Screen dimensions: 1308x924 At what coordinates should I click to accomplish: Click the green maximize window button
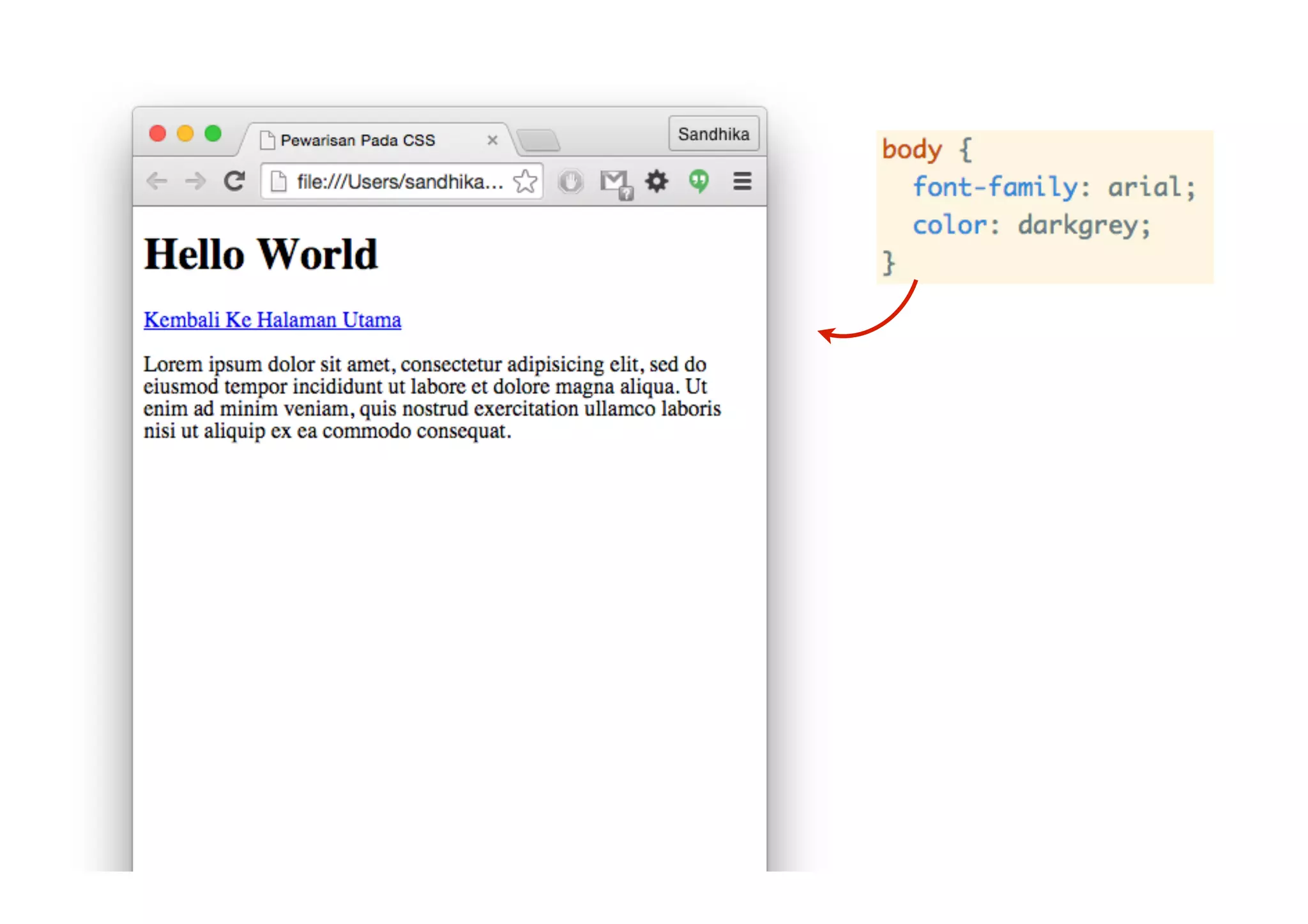point(213,133)
